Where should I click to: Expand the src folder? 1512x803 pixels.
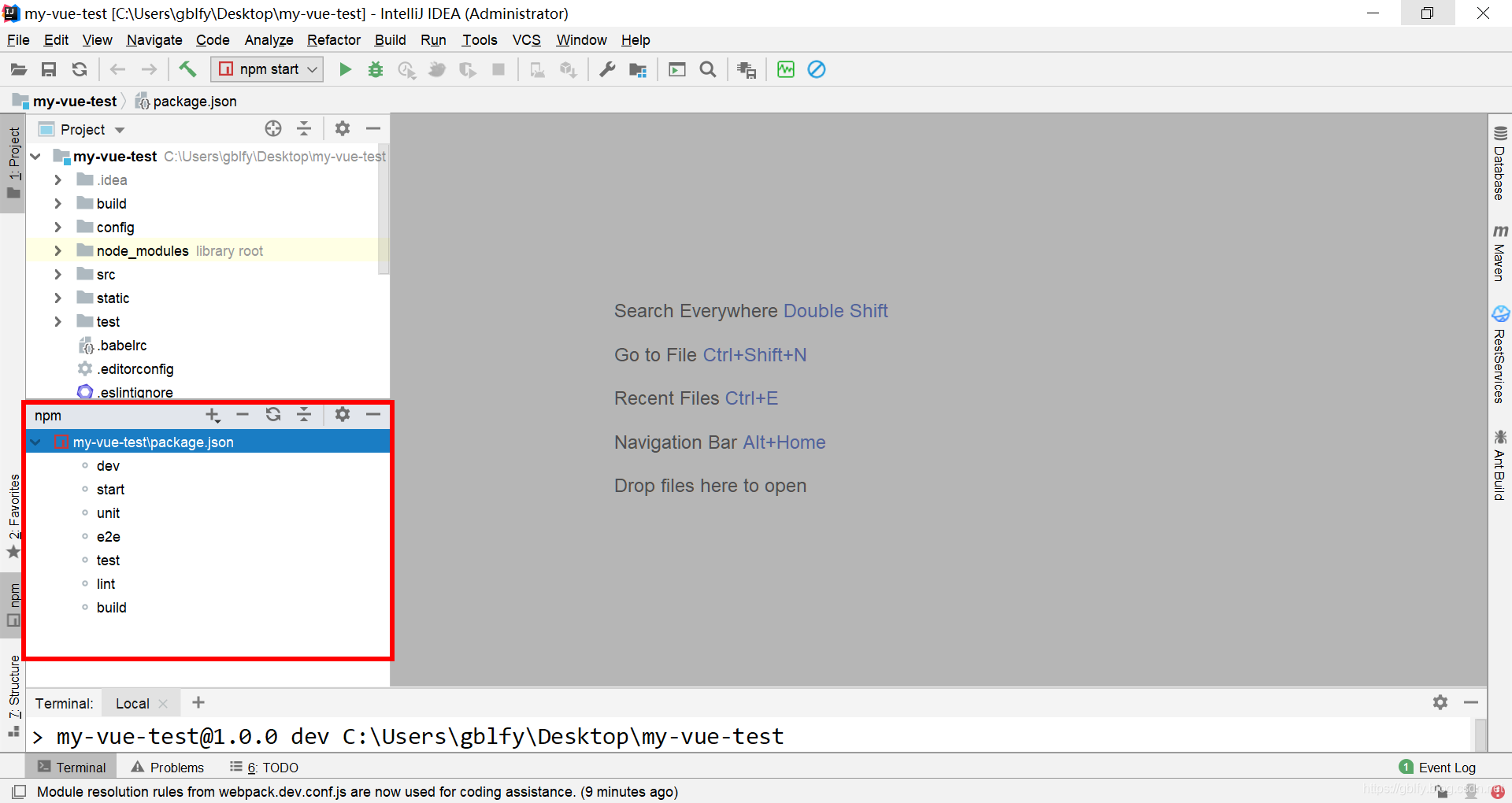pyautogui.click(x=57, y=275)
